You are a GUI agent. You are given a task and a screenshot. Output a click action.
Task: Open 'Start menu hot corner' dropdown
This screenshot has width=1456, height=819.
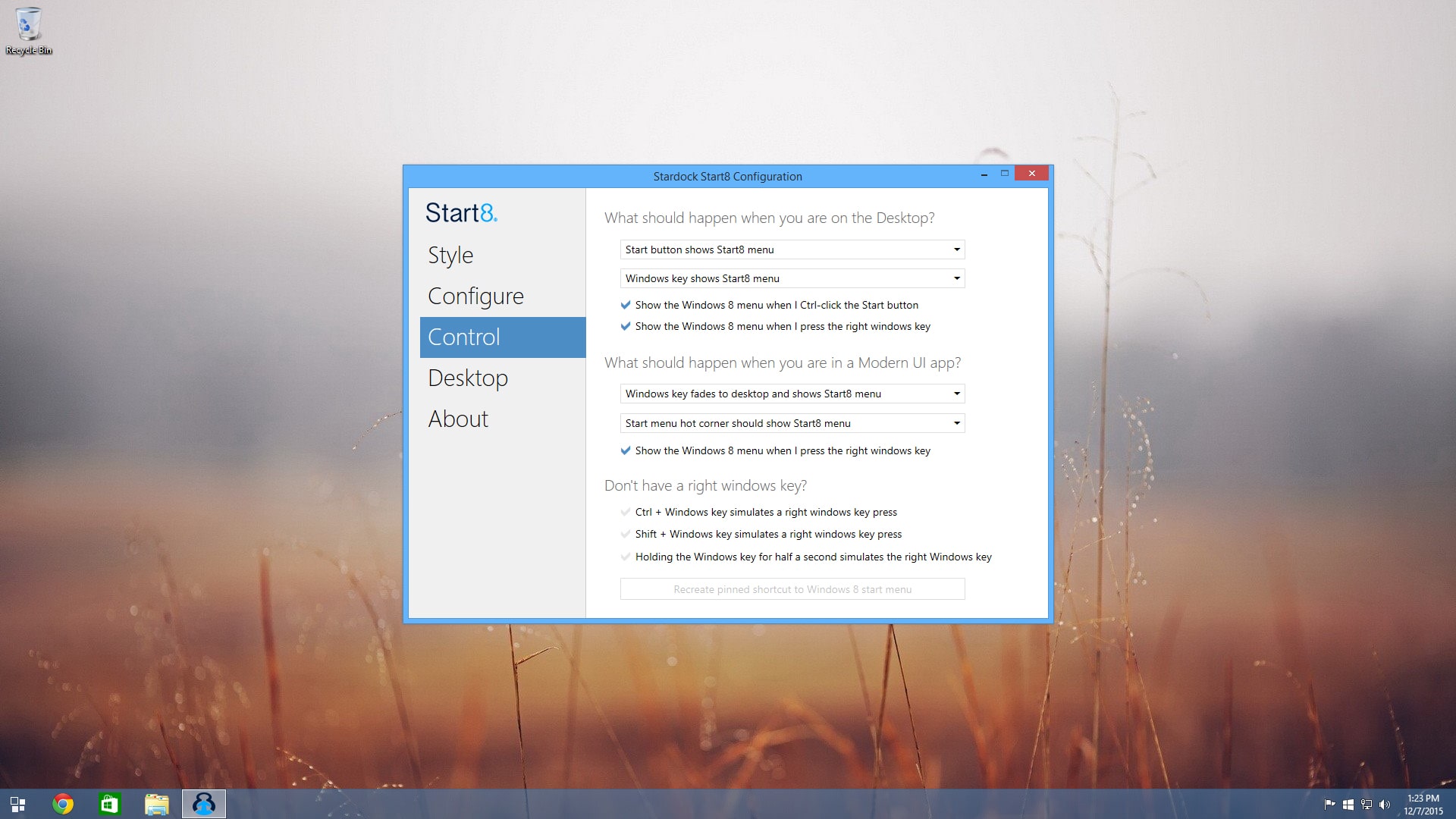[x=792, y=423]
